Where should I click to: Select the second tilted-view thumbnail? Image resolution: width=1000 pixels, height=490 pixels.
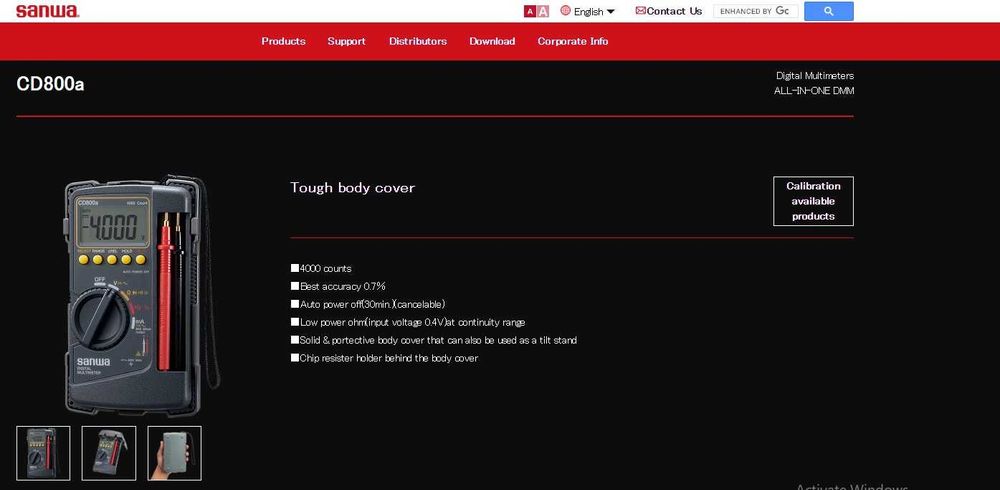(109, 453)
